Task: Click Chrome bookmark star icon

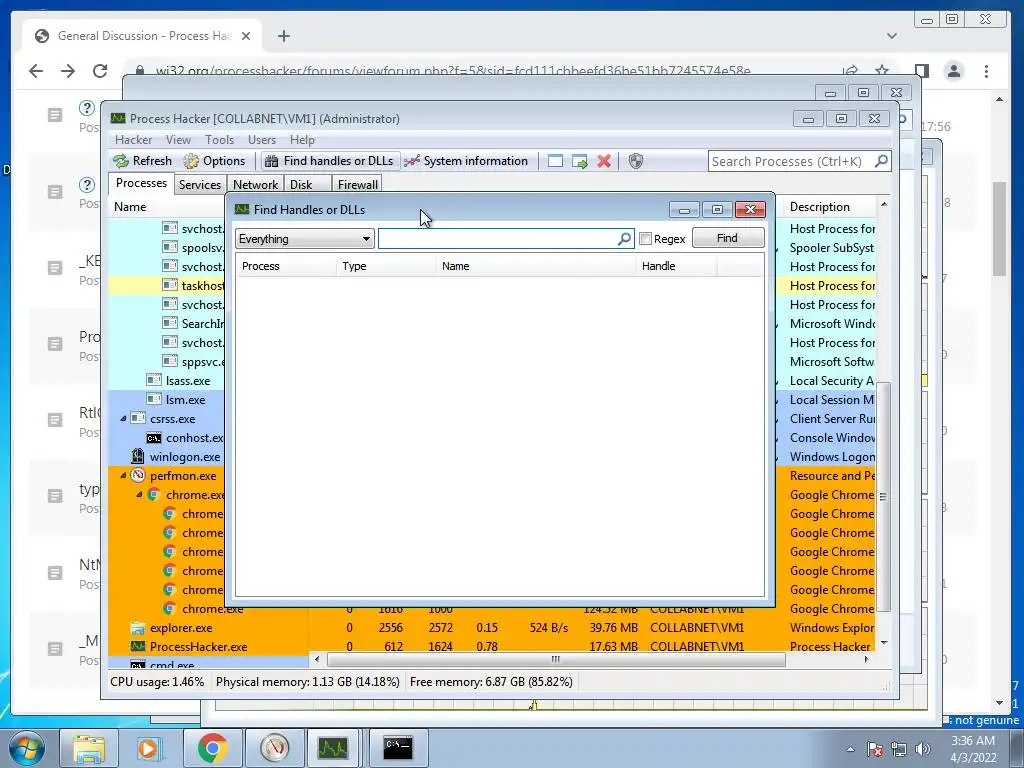Action: pyautogui.click(x=882, y=71)
